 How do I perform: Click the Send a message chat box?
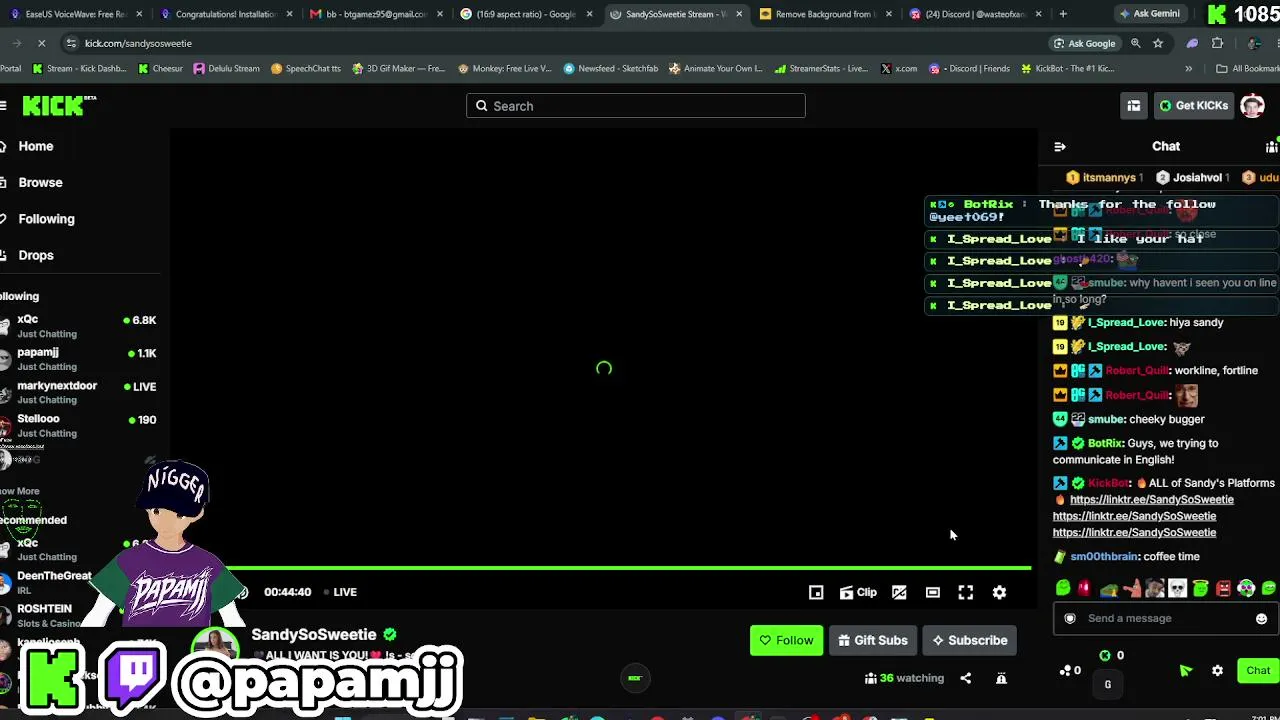pyautogui.click(x=1166, y=618)
